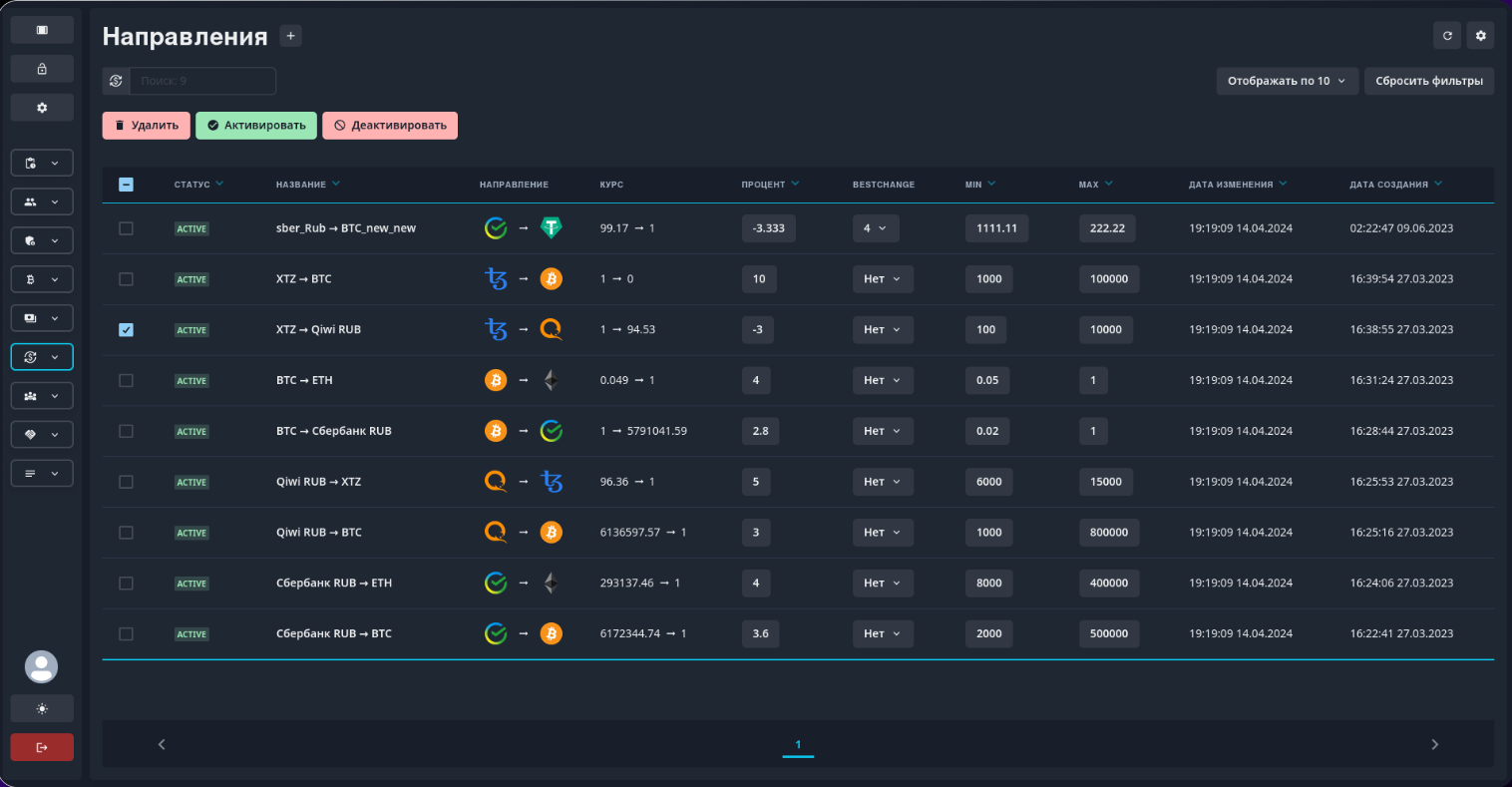Open table settings via top-right gear icon

tap(1480, 36)
